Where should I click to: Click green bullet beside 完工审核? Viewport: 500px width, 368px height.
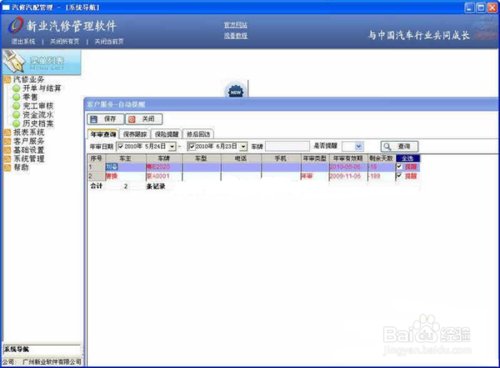coord(16,106)
